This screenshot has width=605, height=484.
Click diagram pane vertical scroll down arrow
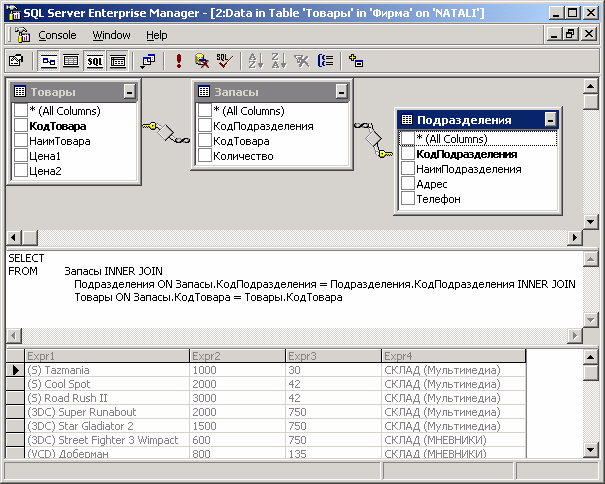(x=590, y=222)
